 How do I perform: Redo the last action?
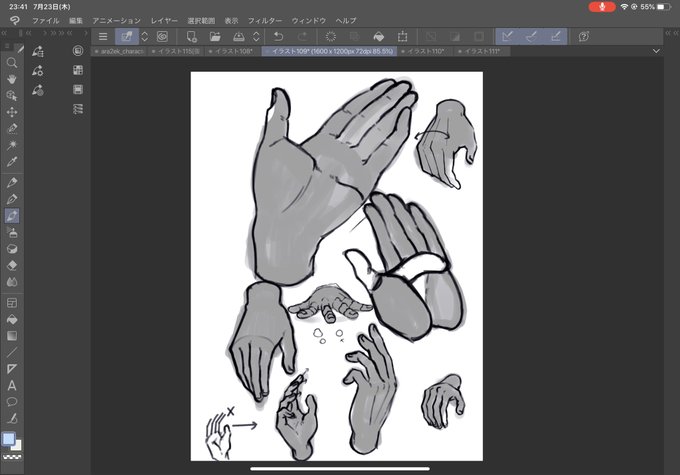303,37
